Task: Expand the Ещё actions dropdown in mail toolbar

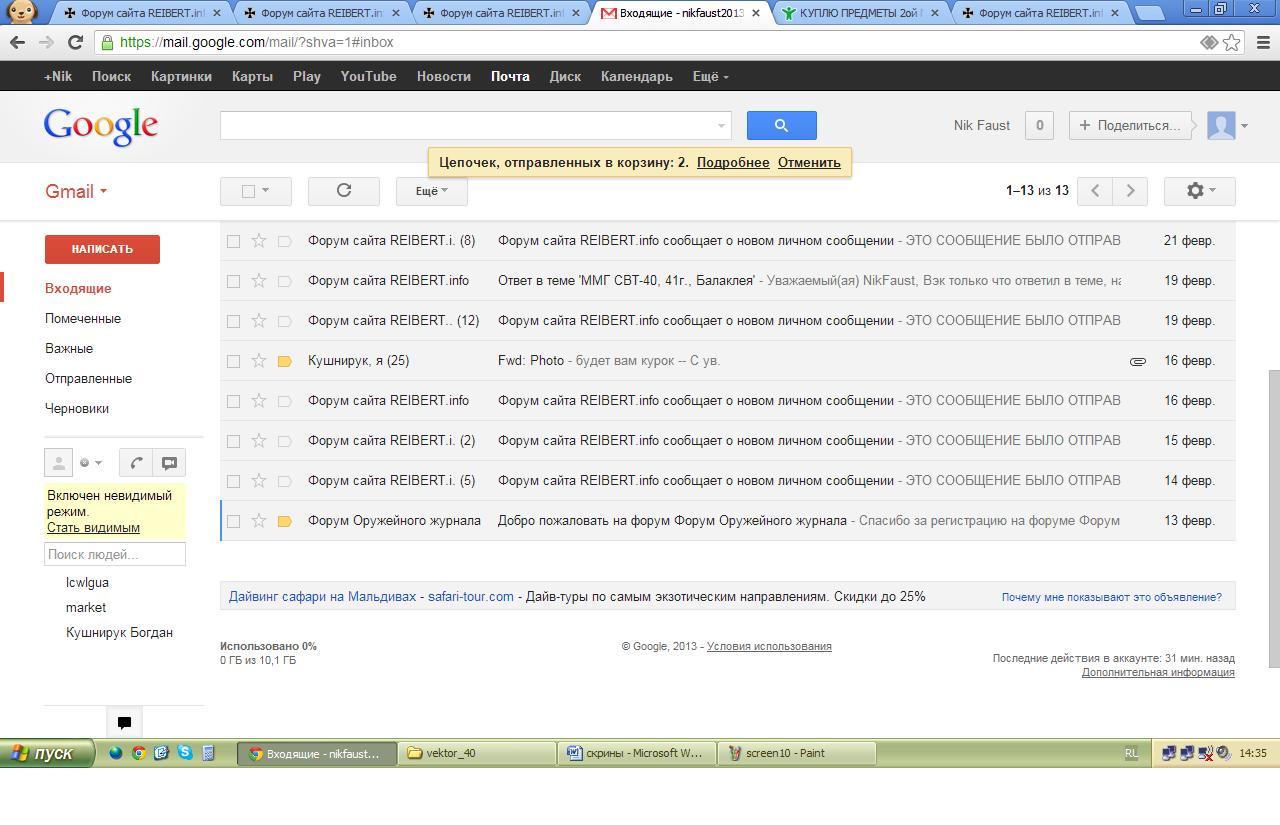Action: point(432,191)
